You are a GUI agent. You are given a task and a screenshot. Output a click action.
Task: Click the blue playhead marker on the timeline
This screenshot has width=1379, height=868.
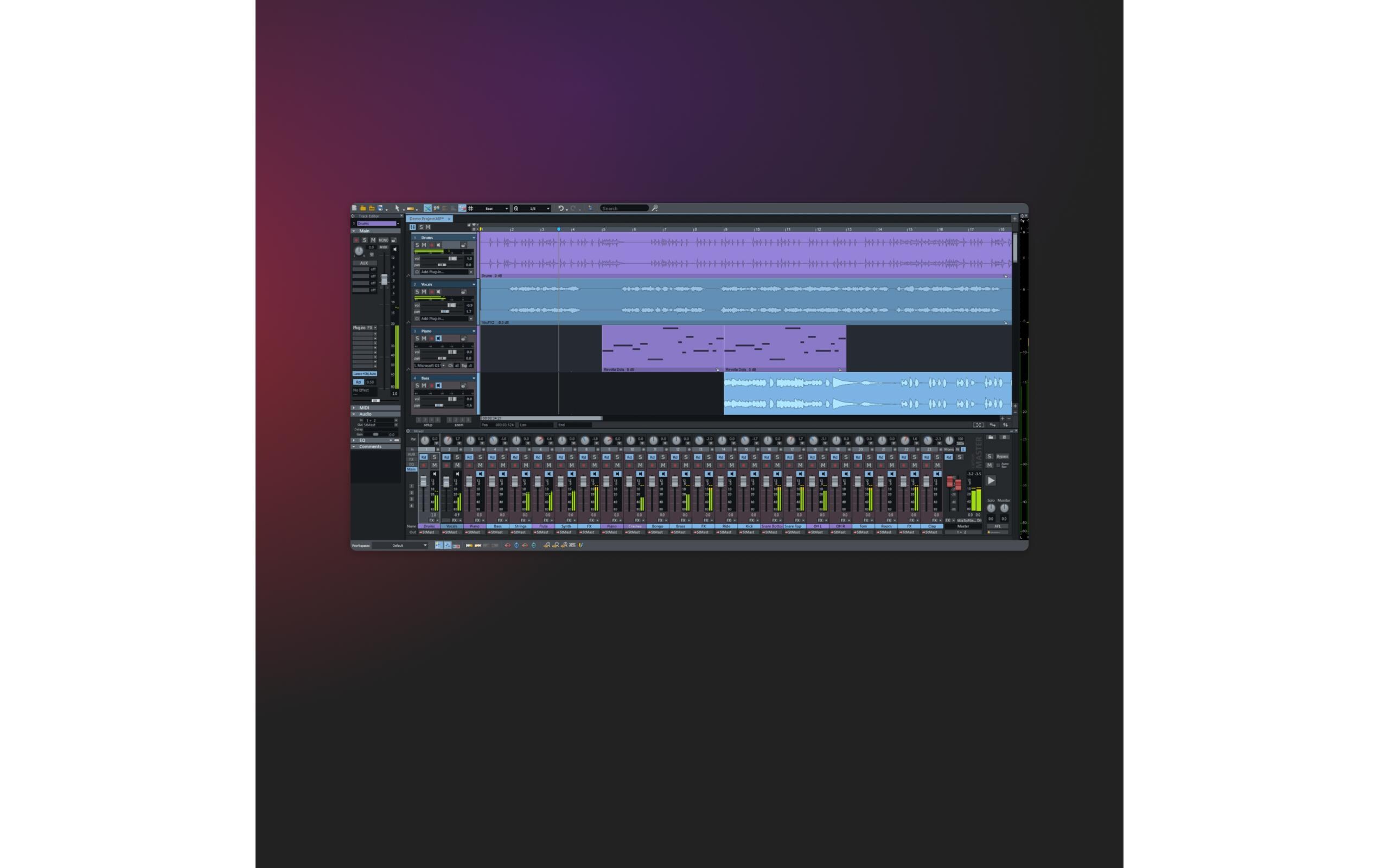point(558,228)
